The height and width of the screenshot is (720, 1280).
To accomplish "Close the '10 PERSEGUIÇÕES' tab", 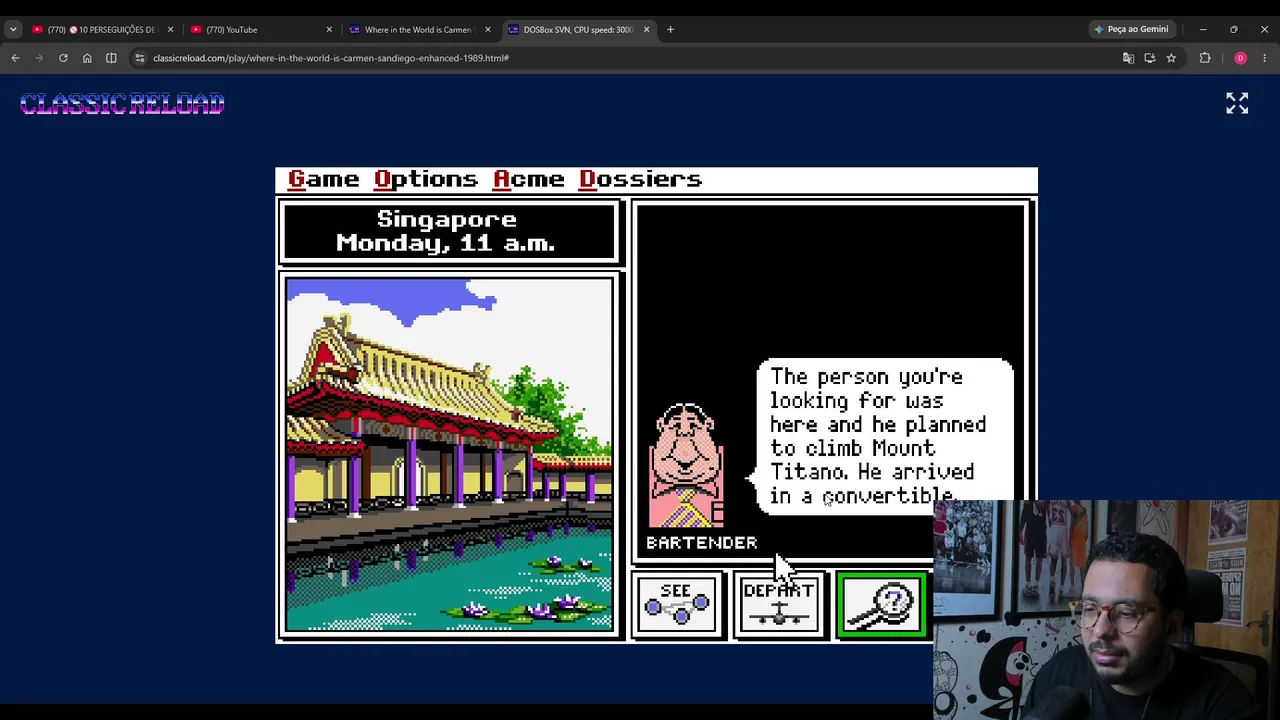I will tap(170, 30).
